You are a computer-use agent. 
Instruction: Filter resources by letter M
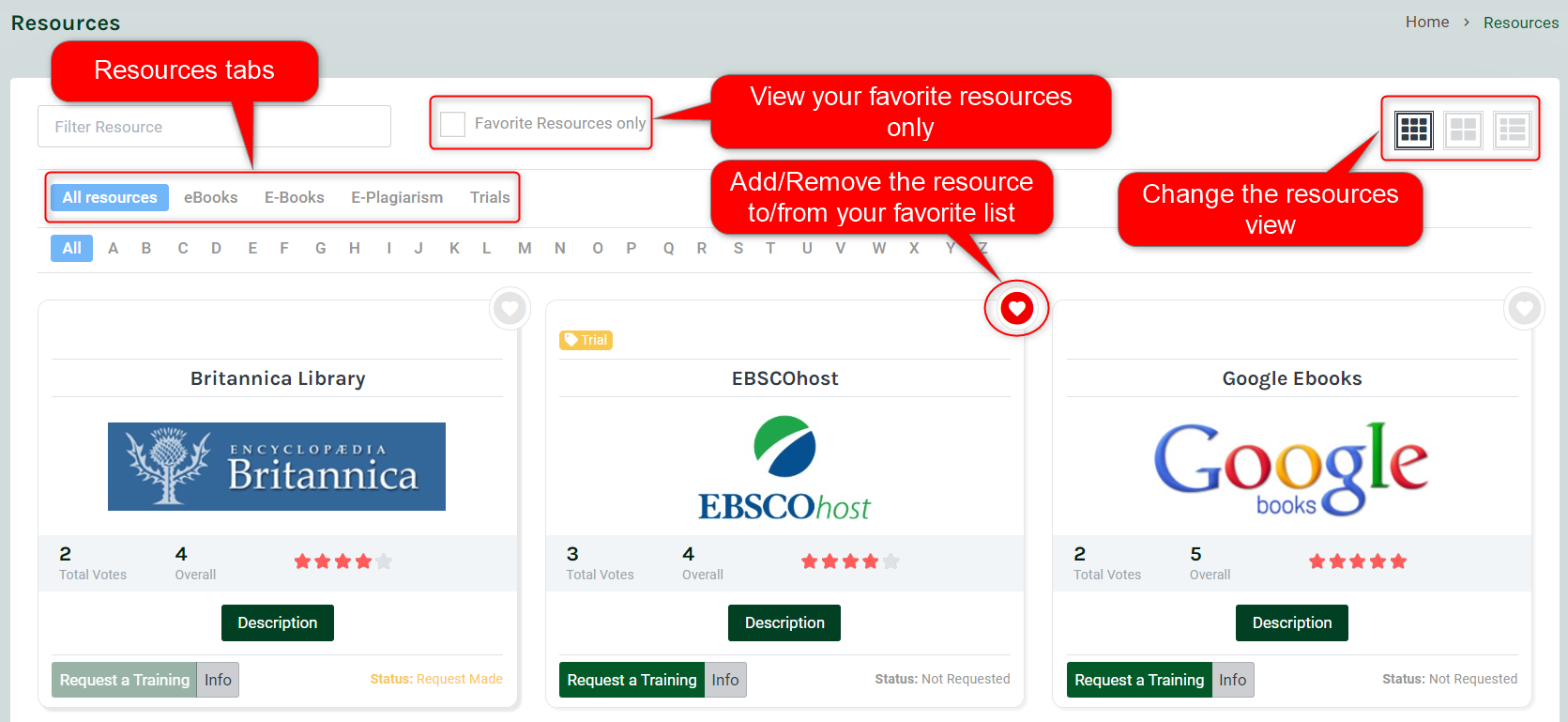[525, 248]
